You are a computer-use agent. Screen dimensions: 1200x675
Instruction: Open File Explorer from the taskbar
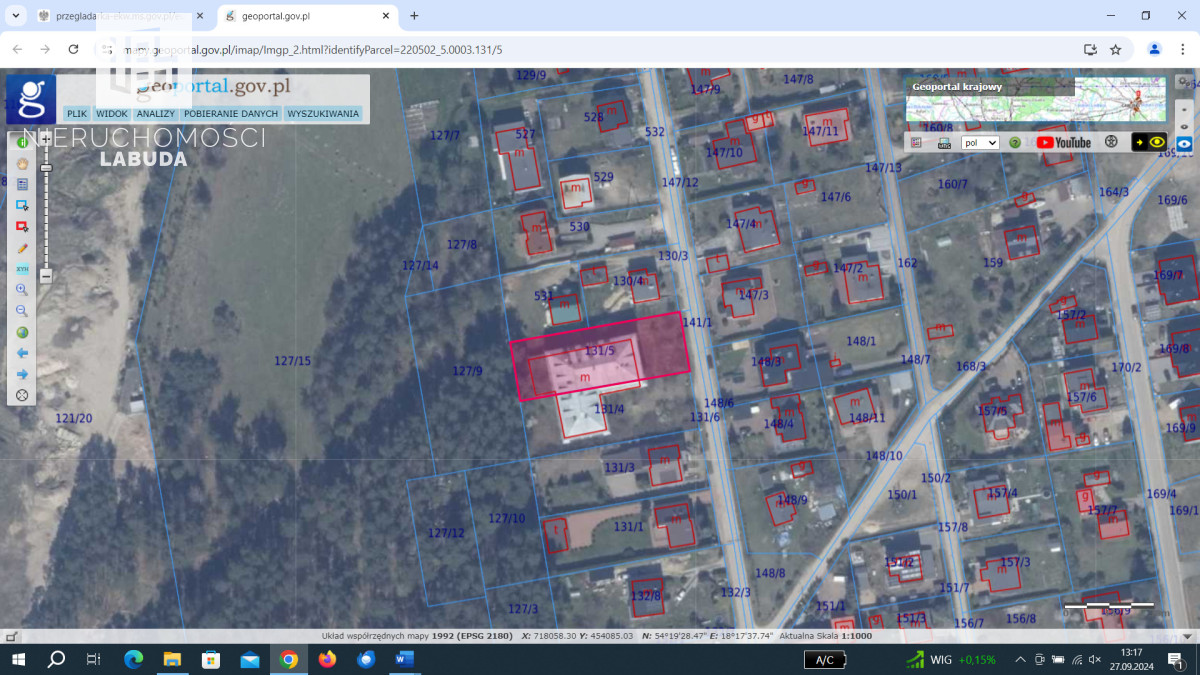(x=172, y=659)
